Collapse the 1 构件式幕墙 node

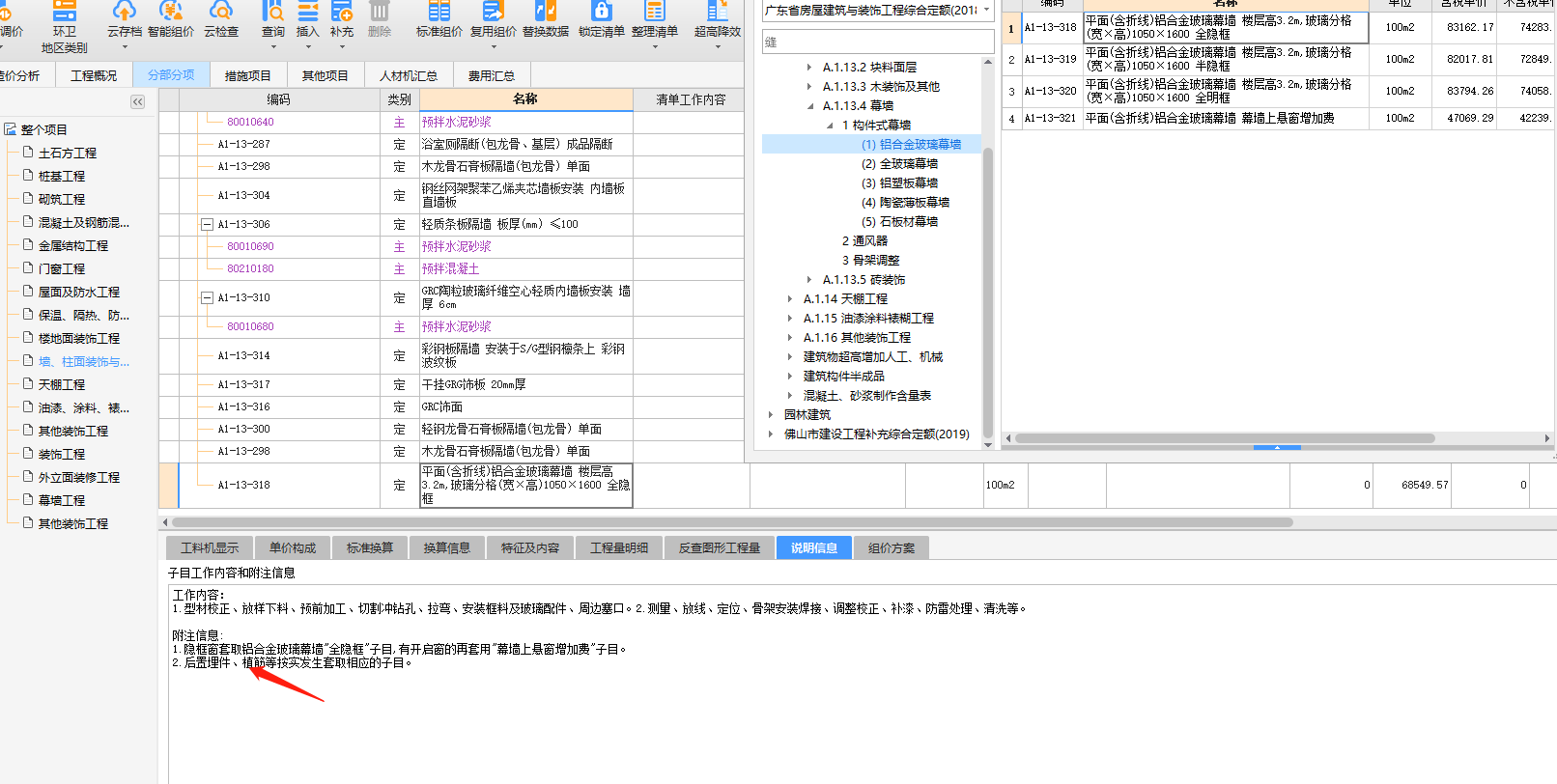830,125
